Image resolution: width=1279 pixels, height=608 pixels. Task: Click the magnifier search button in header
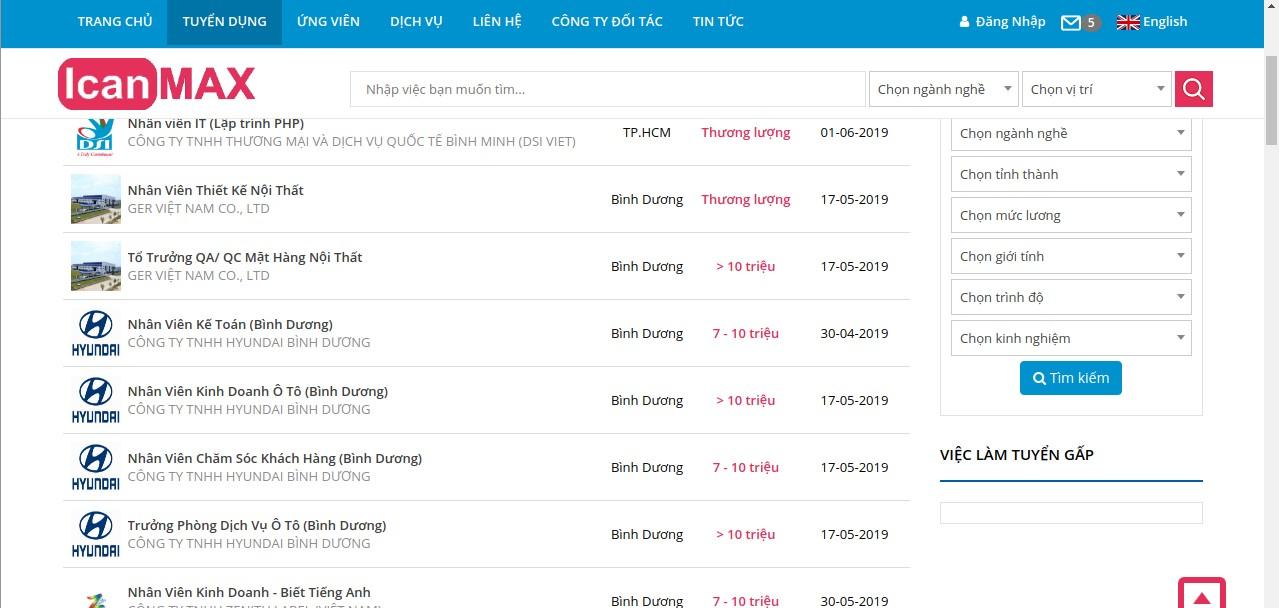click(x=1193, y=89)
